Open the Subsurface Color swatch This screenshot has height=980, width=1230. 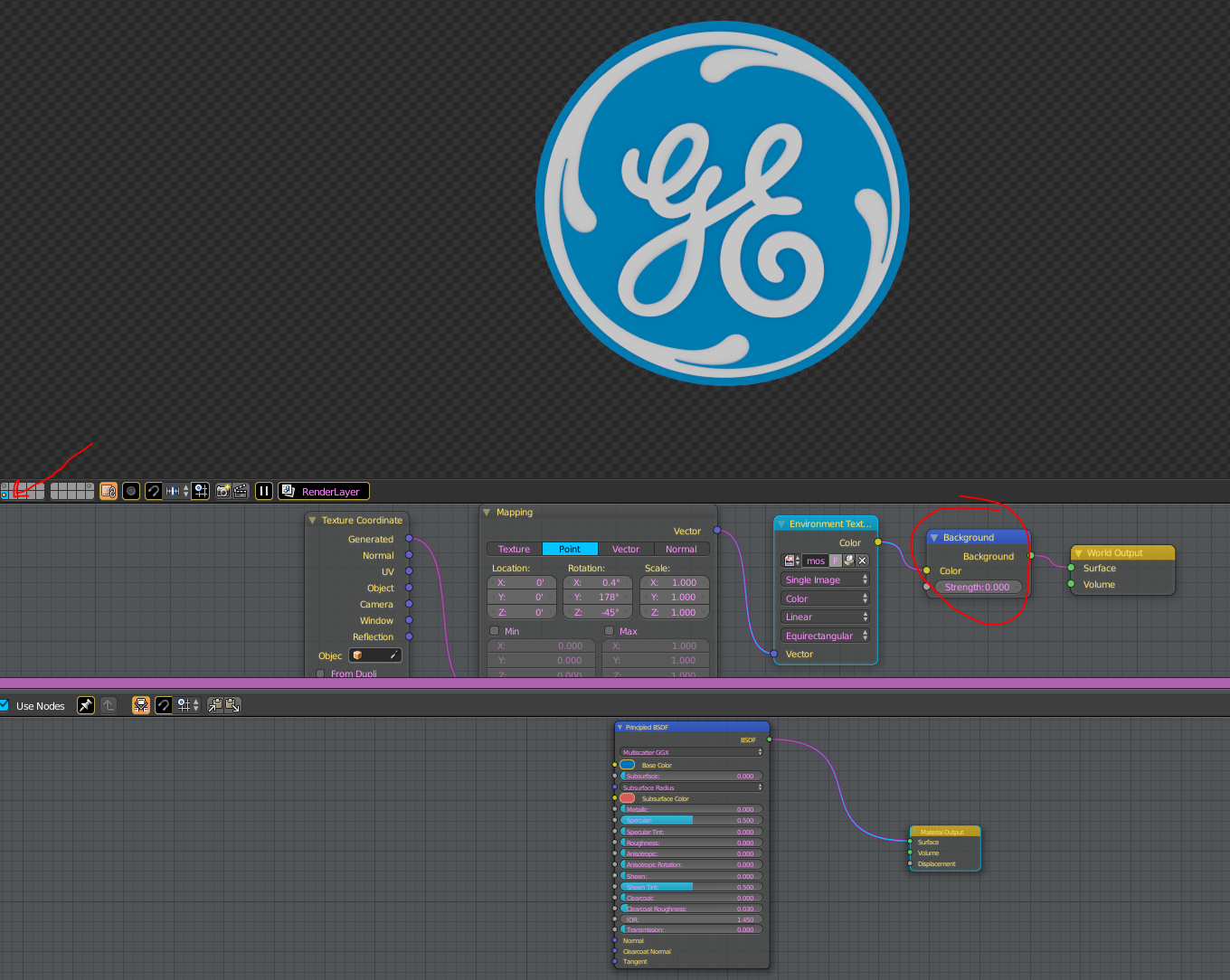click(627, 798)
